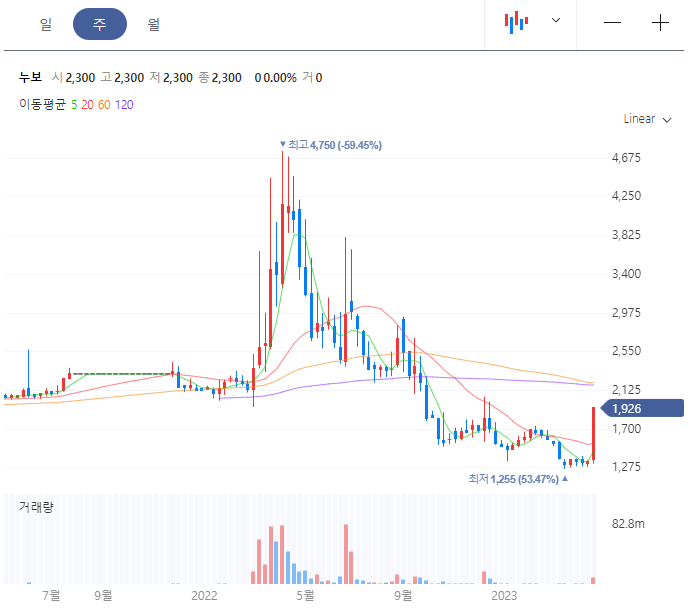
Task: Select the 120-period moving average number
Action: (124, 105)
